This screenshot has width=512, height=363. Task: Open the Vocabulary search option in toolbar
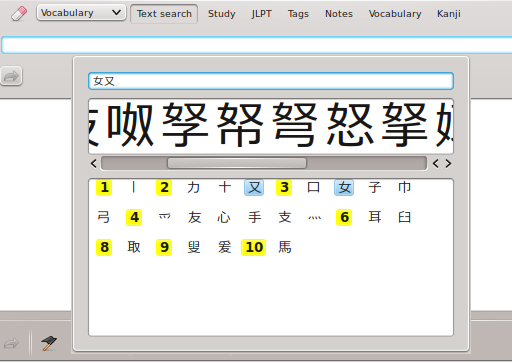coord(395,14)
